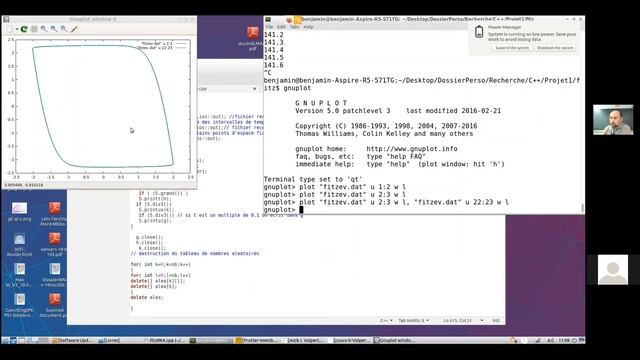This screenshot has height=360, width=640.
Task: Open Gnuplot settings wrench icon
Action: click(74, 29)
